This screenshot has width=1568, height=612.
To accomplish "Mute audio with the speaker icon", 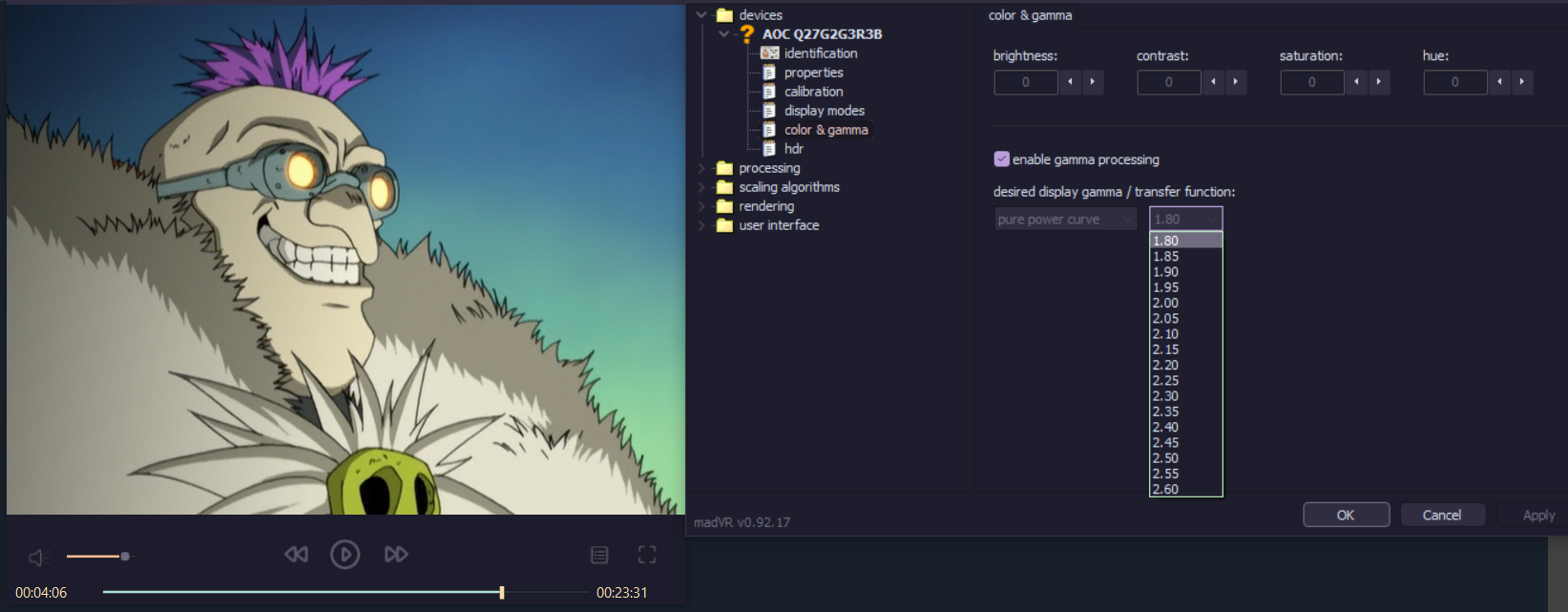I will [x=38, y=557].
